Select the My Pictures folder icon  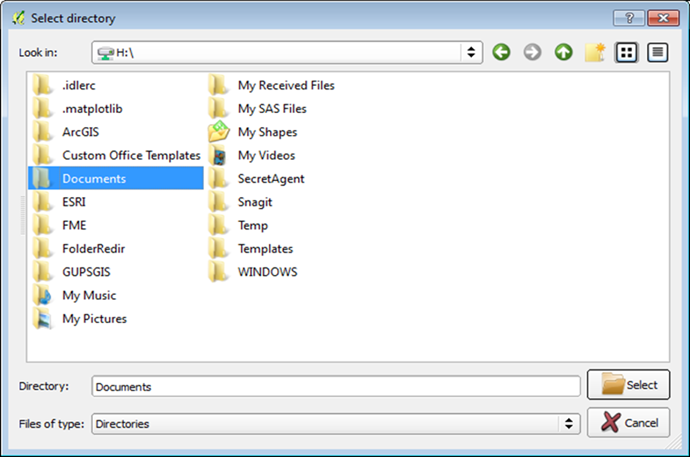[x=43, y=318]
